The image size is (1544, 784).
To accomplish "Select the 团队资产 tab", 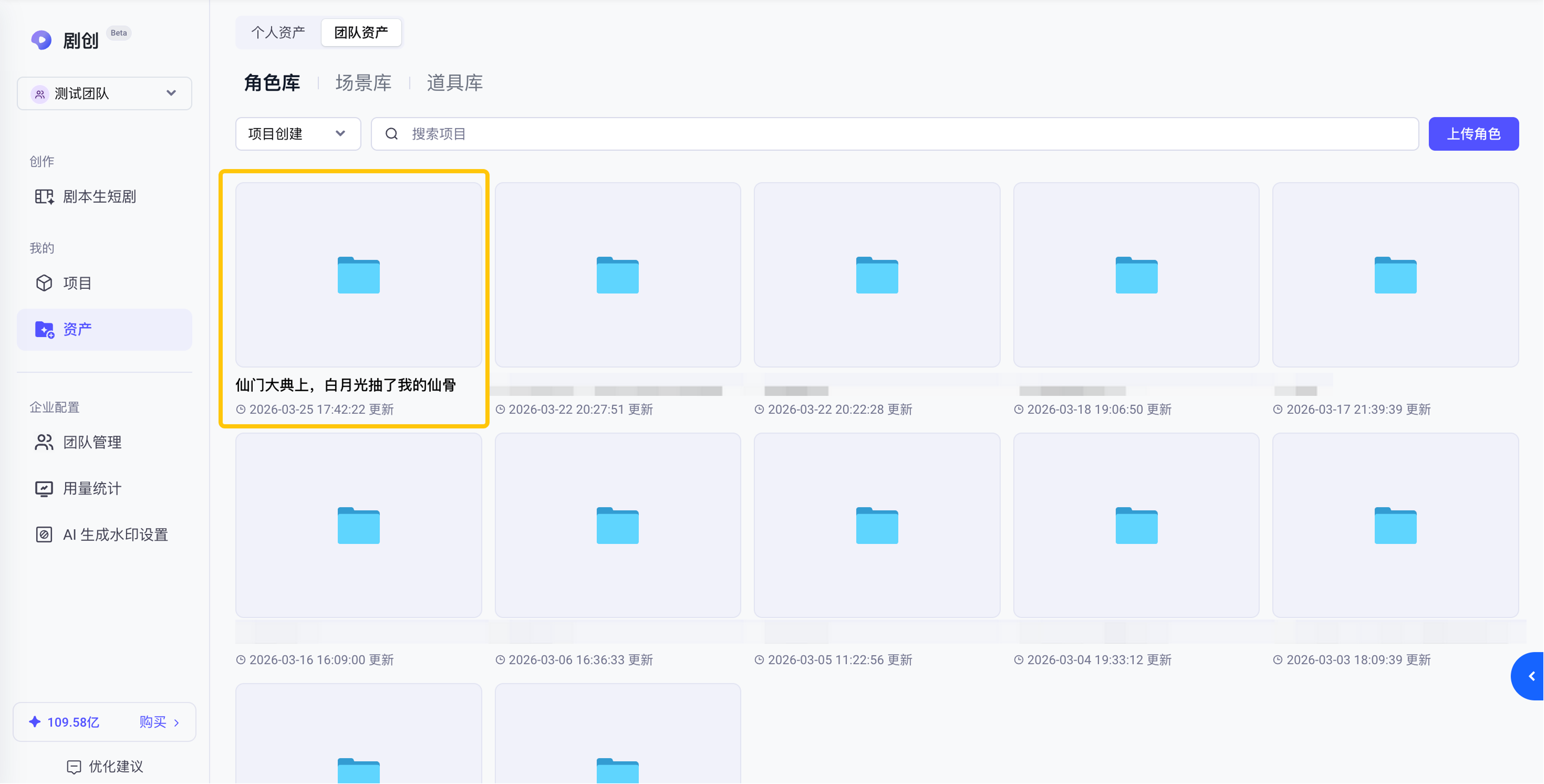I will pyautogui.click(x=361, y=32).
